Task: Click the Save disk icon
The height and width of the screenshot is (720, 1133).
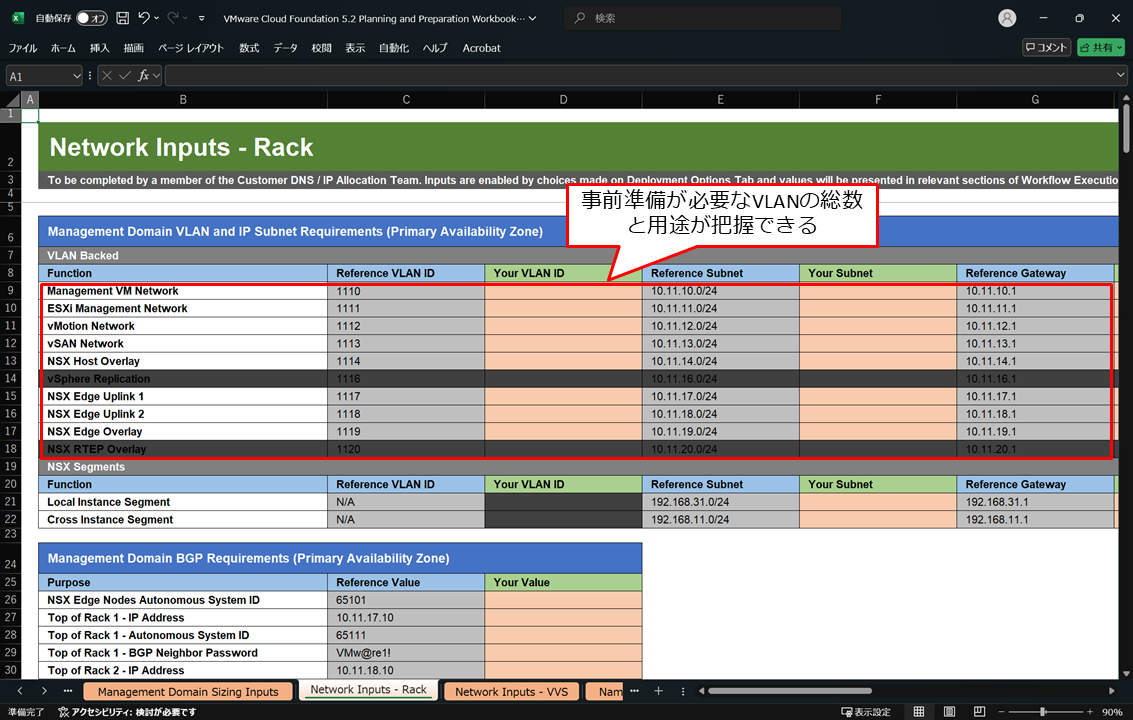Action: click(123, 18)
